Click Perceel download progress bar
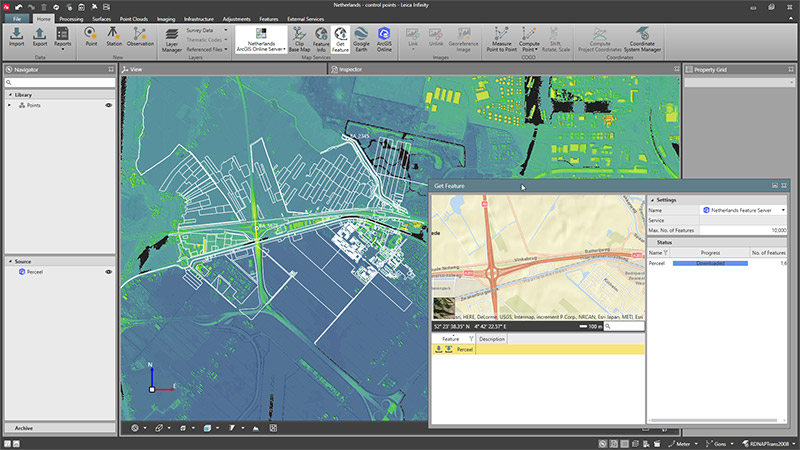 (x=710, y=263)
